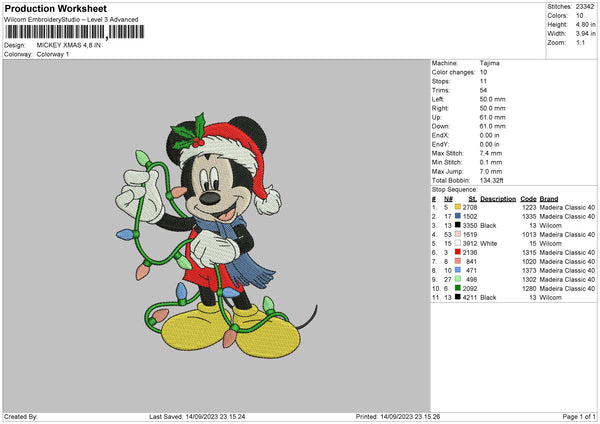Select the Max Stitch value '7.4 mm'

point(491,153)
